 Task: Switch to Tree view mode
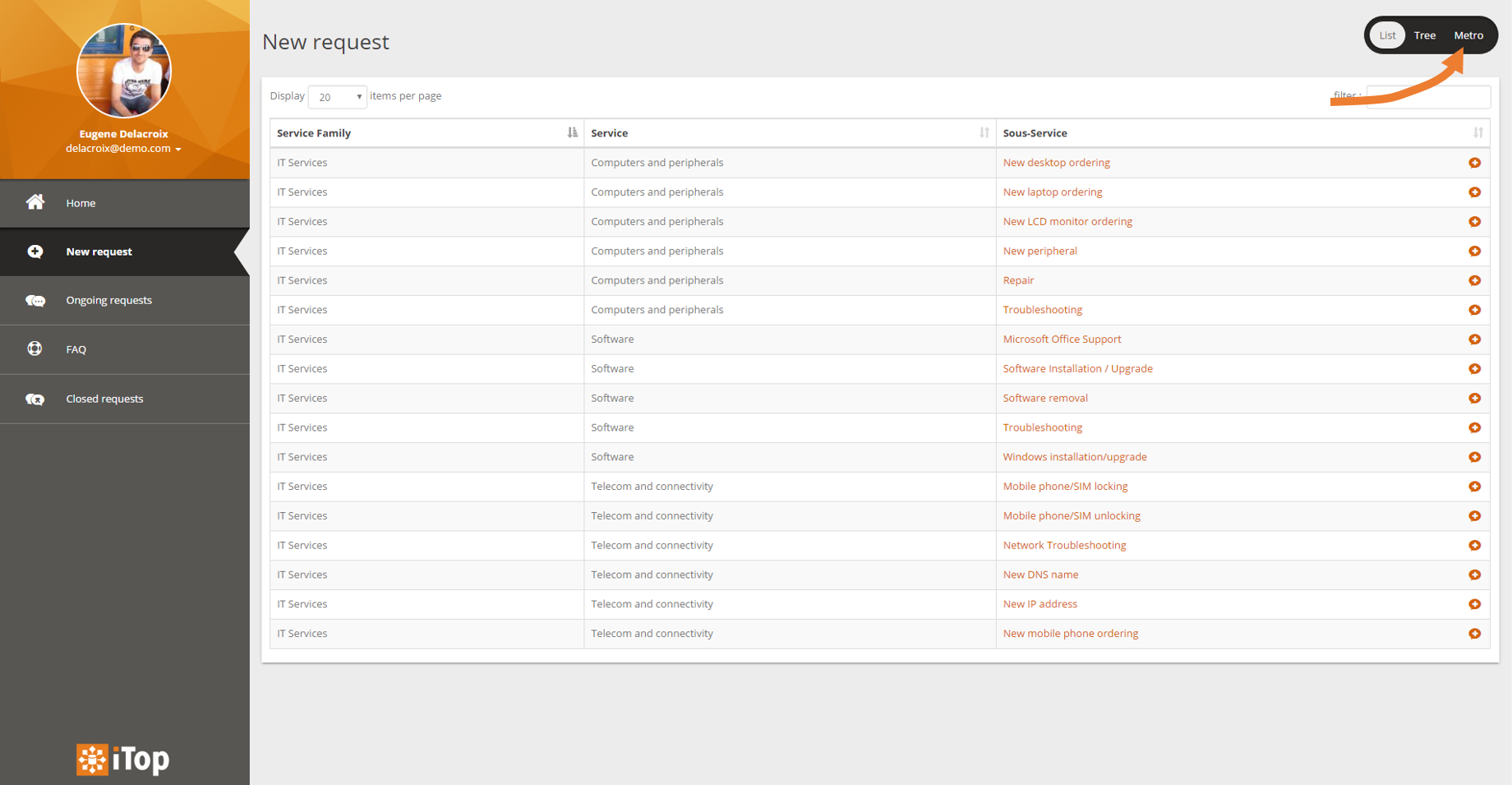click(1424, 35)
